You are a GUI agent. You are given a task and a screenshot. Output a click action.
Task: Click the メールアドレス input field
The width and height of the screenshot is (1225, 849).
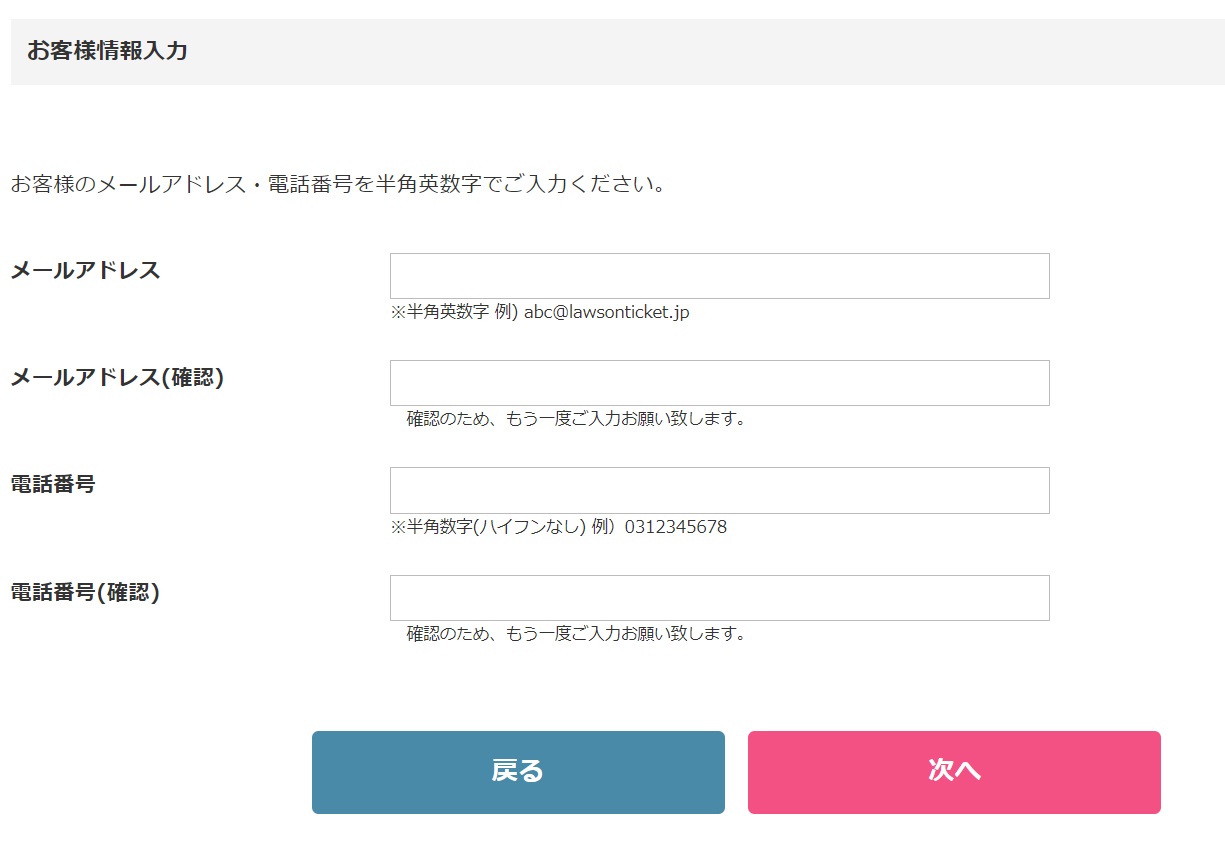pos(719,276)
